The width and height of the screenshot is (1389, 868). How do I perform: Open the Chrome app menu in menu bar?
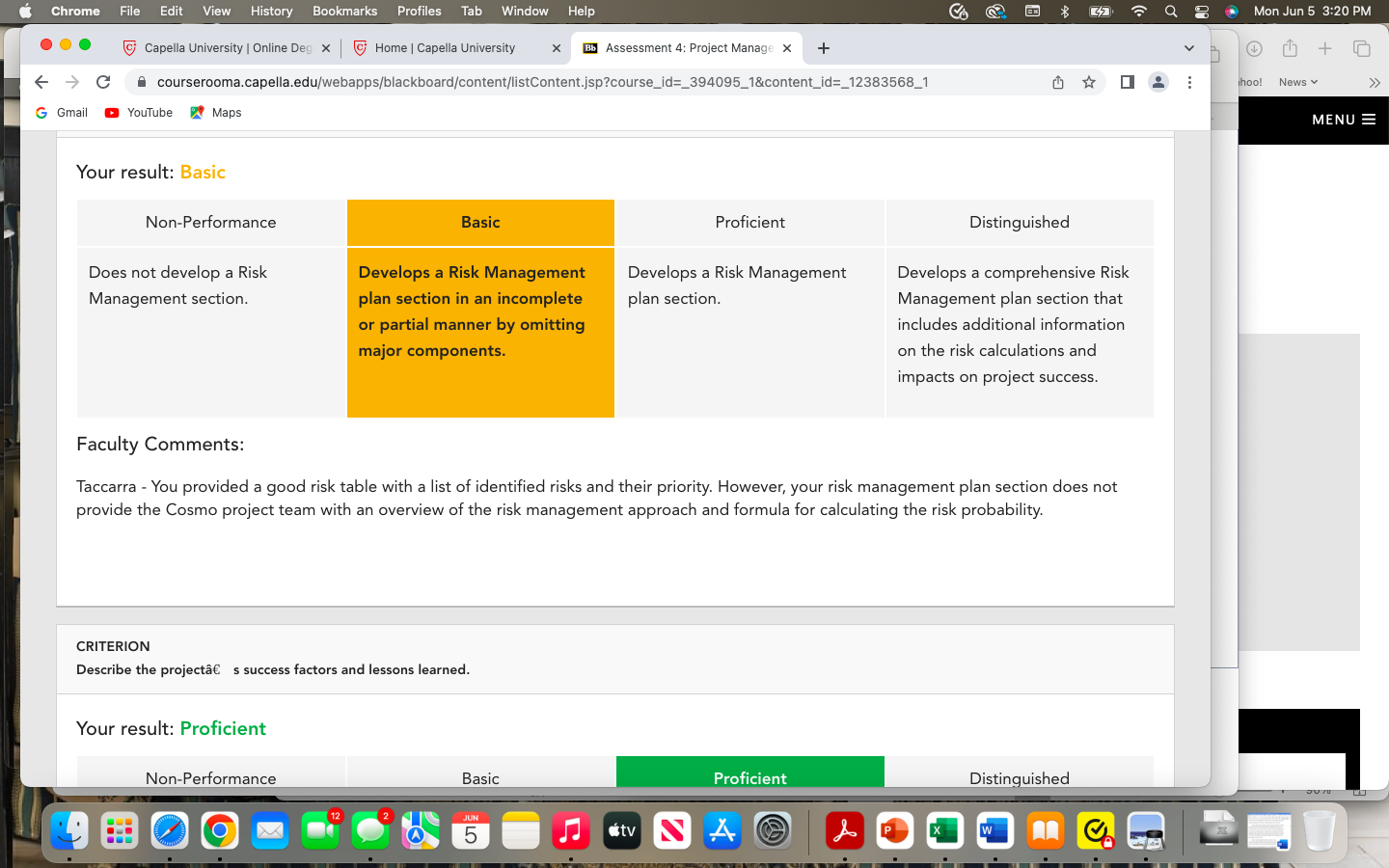[x=75, y=11]
